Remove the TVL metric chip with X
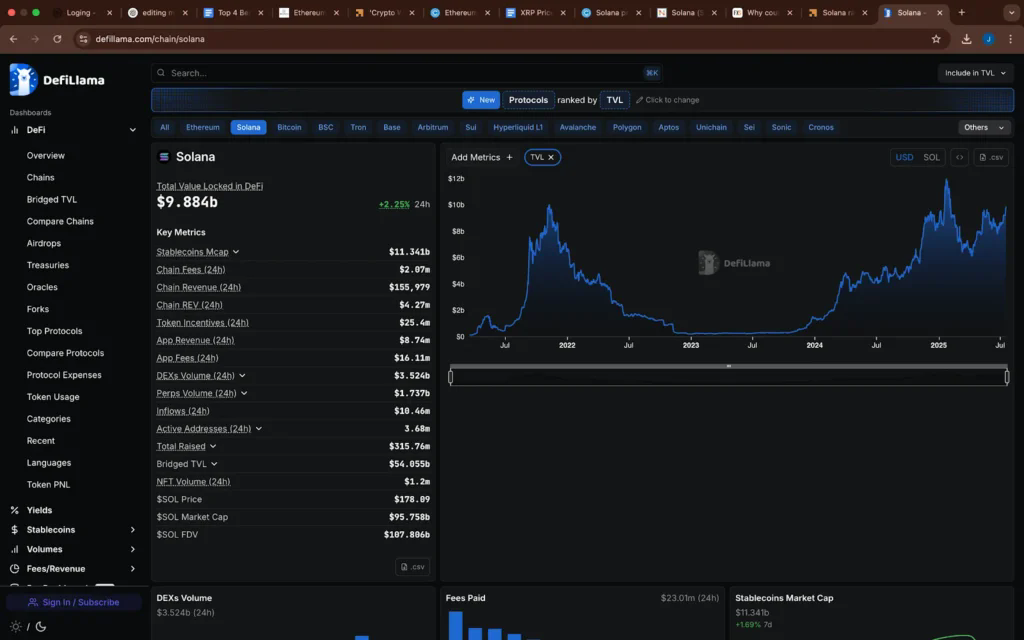Viewport: 1024px width, 640px height. [x=551, y=157]
